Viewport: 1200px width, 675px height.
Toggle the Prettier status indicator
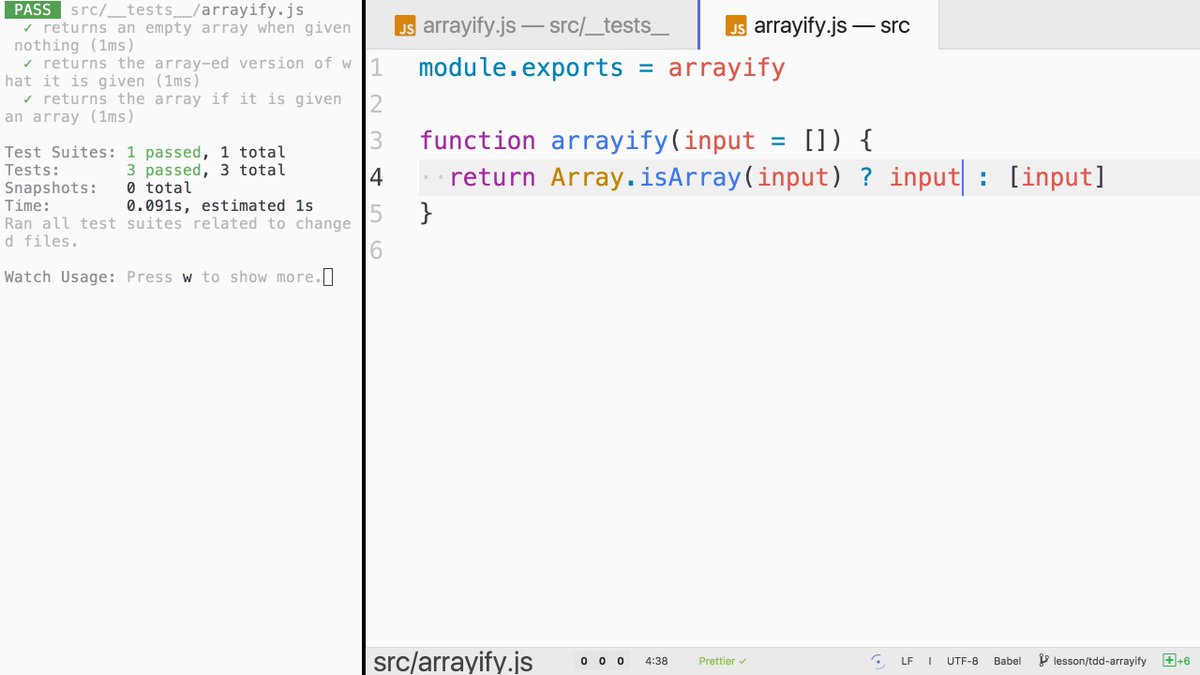(722, 661)
